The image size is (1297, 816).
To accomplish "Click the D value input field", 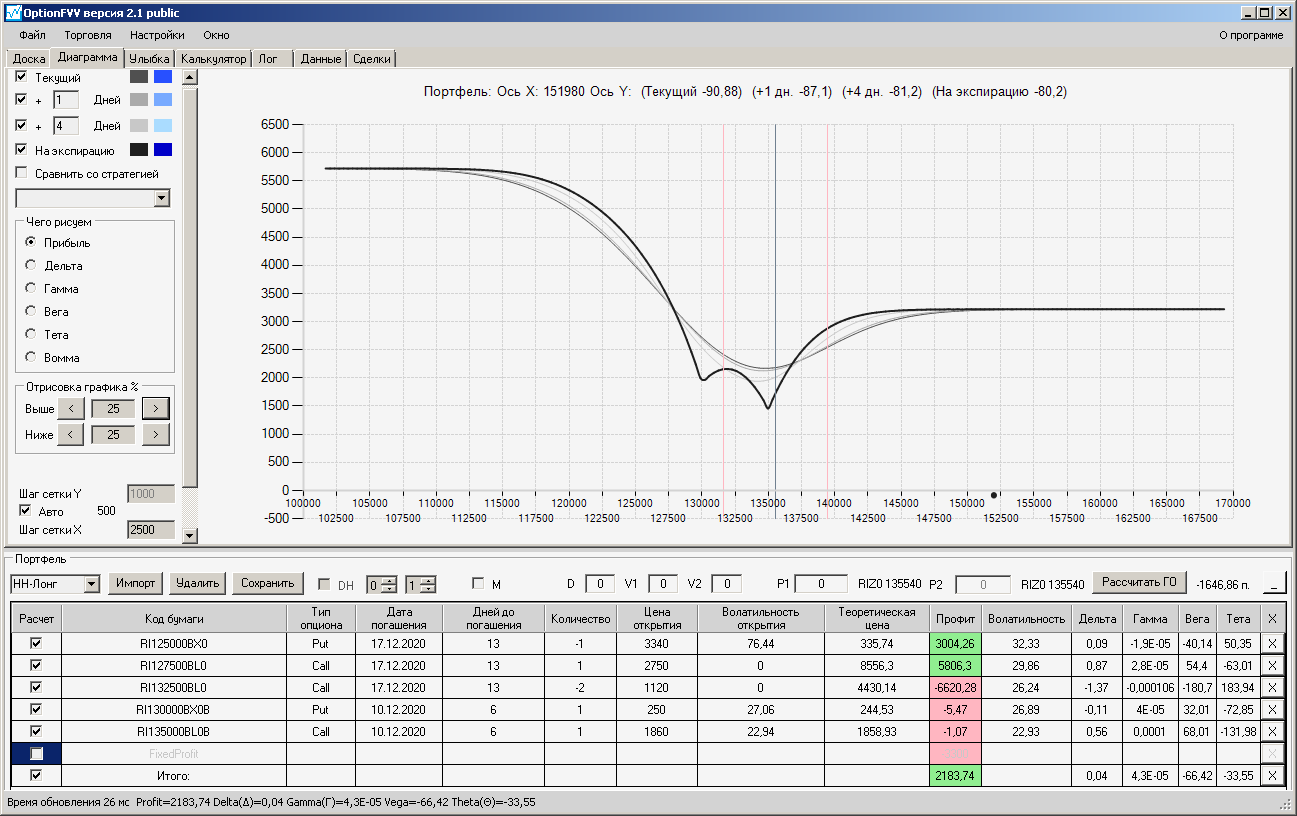I will click(x=600, y=583).
